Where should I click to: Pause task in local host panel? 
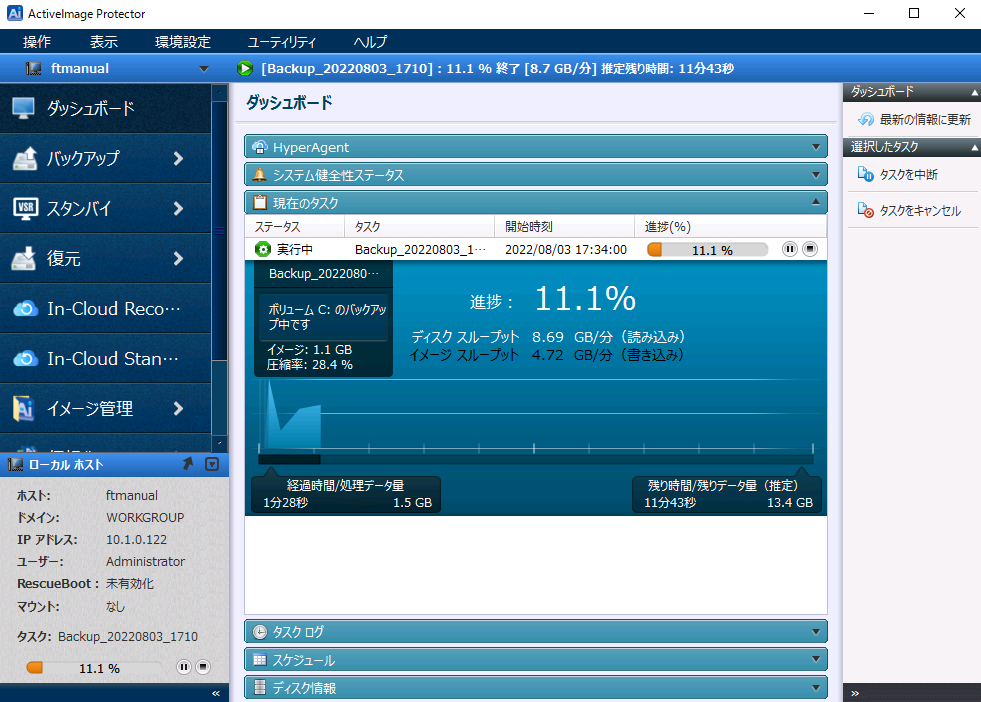pos(183,668)
